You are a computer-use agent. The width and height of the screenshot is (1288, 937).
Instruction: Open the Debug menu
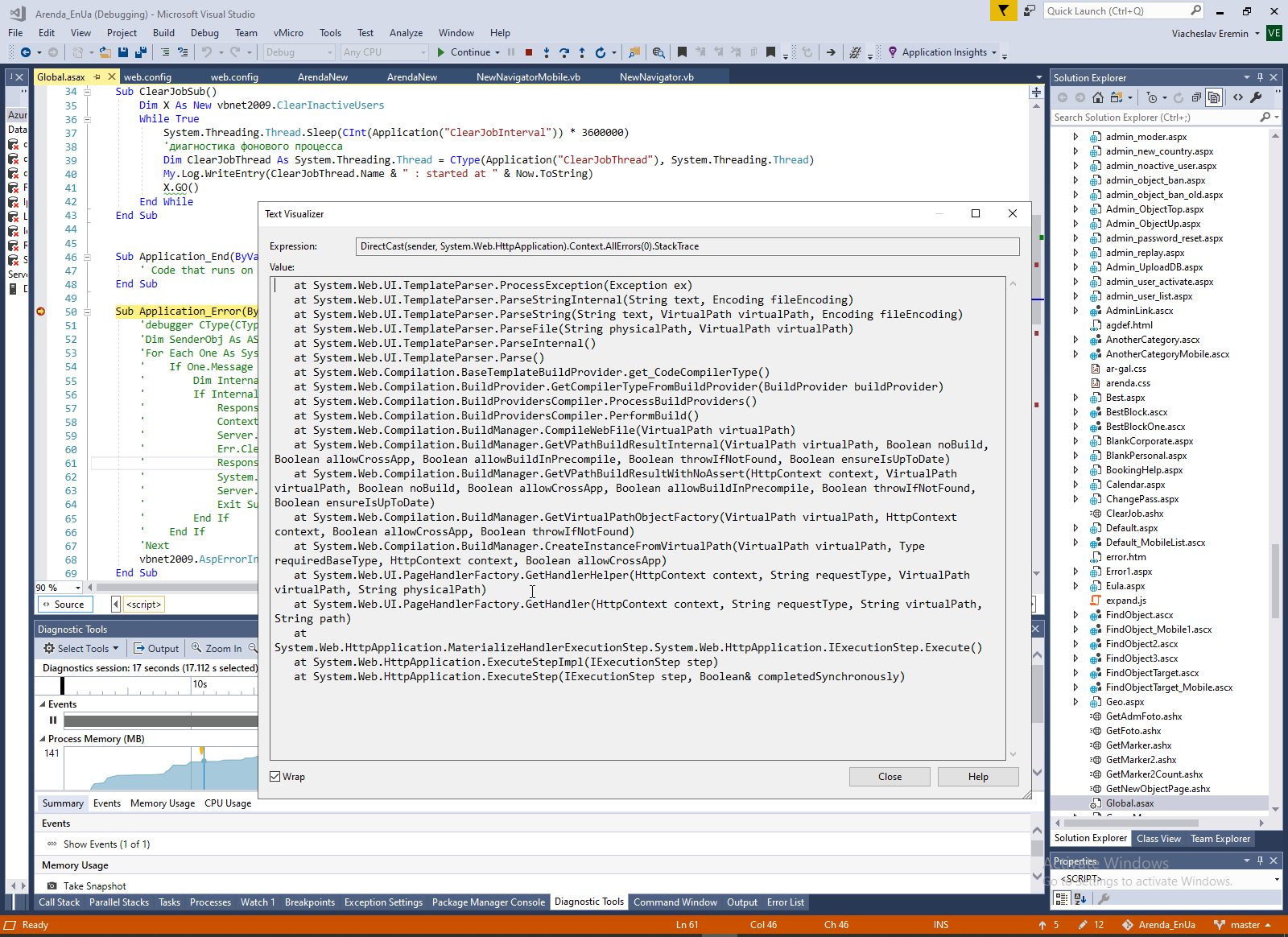click(x=204, y=33)
